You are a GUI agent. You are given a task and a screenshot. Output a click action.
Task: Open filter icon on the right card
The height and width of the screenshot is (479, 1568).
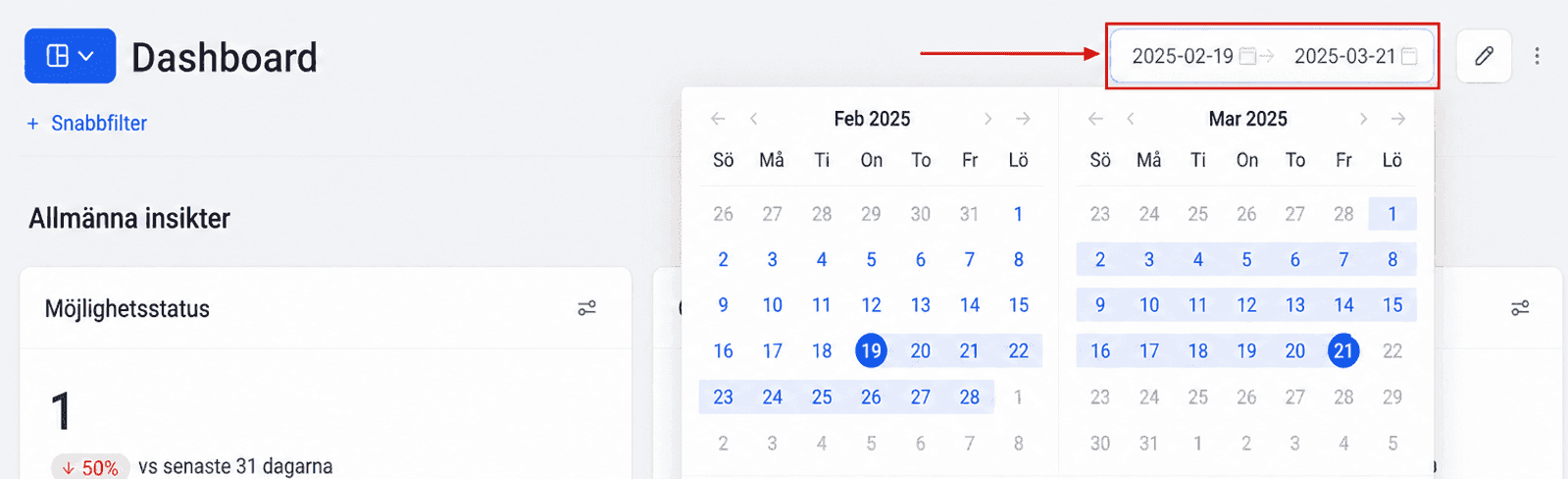(x=1520, y=308)
